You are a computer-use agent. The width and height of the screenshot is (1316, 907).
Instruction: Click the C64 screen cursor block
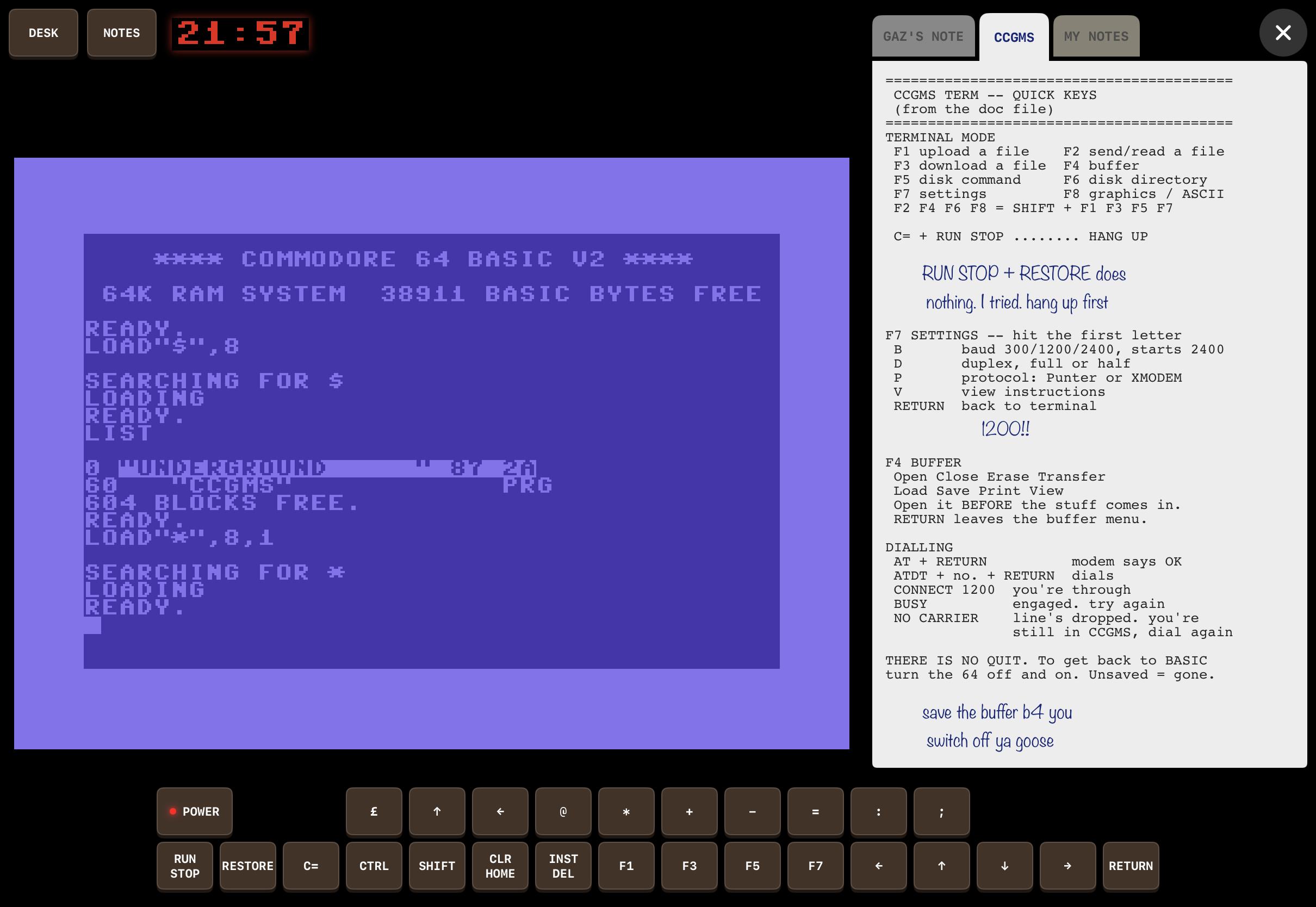pyautogui.click(x=92, y=625)
